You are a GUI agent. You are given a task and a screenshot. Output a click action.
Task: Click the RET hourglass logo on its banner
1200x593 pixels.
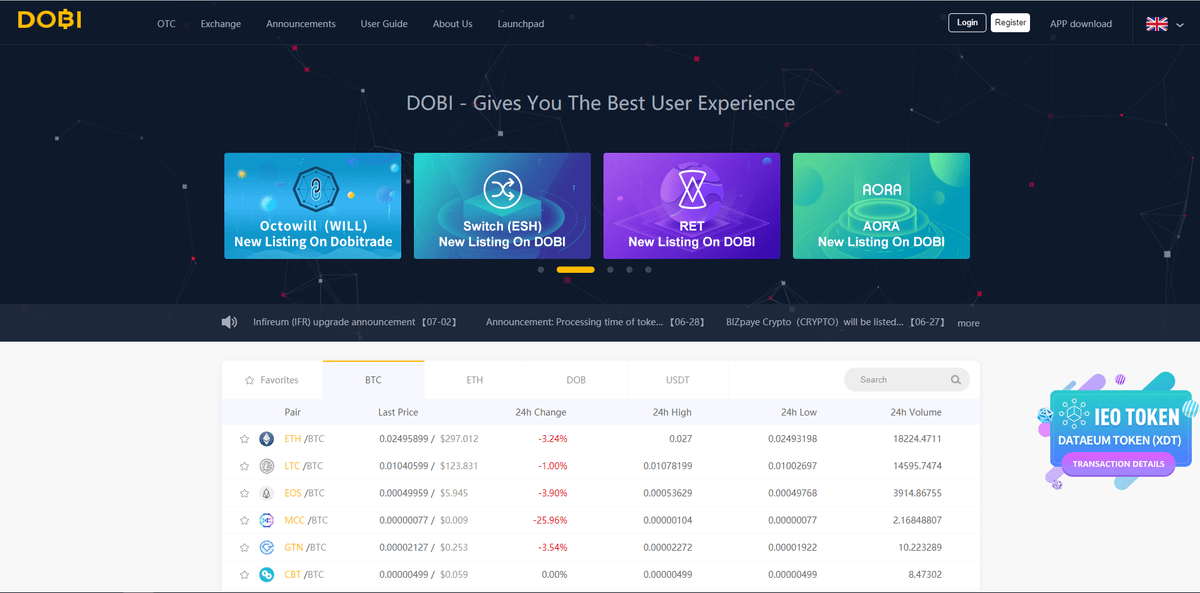pyautogui.click(x=691, y=189)
